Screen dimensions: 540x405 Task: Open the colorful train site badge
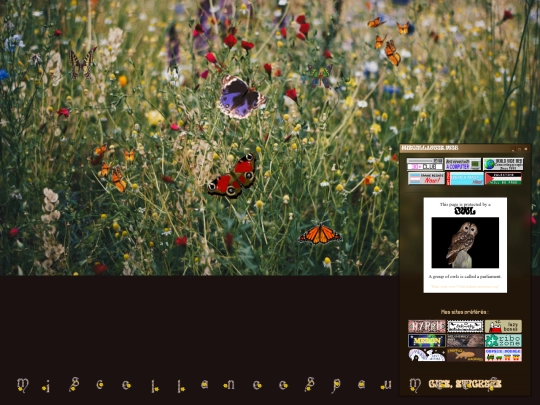pos(503,355)
